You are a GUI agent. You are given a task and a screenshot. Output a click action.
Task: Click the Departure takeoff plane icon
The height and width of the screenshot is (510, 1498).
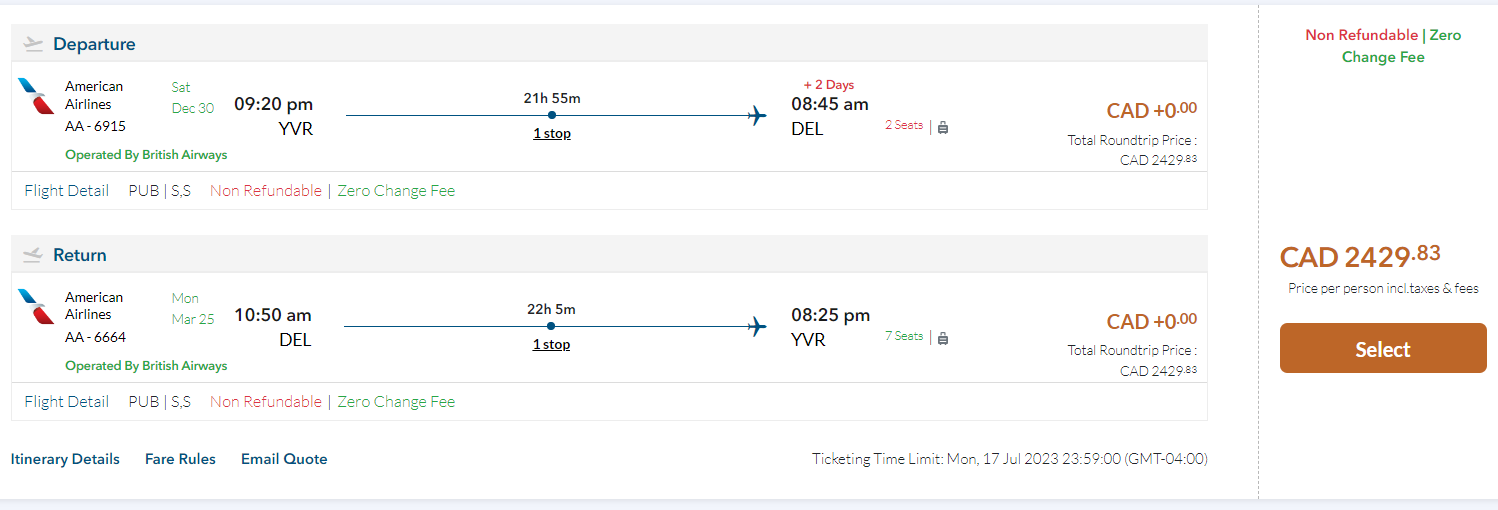34,44
